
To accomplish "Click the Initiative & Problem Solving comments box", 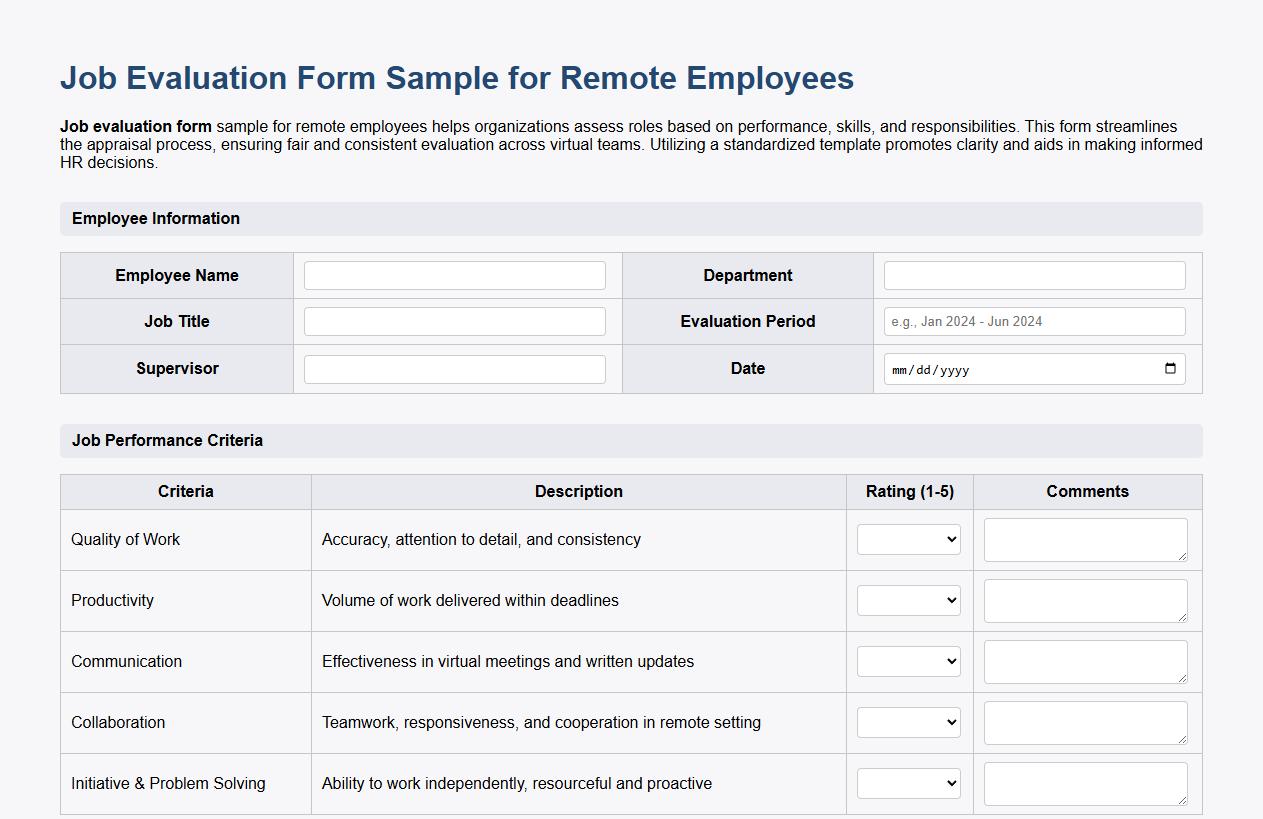I will (x=1085, y=783).
